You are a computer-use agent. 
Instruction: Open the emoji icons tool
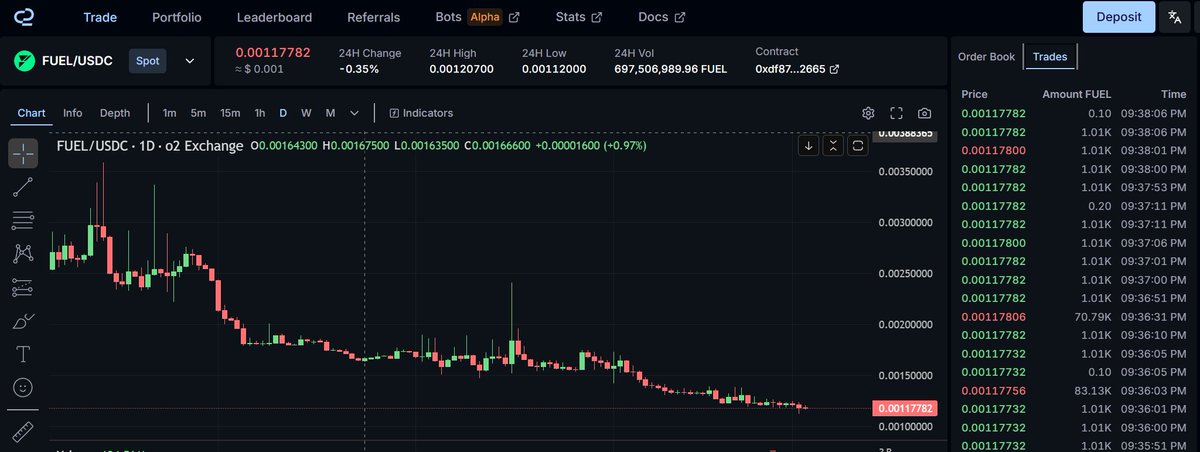click(x=23, y=387)
